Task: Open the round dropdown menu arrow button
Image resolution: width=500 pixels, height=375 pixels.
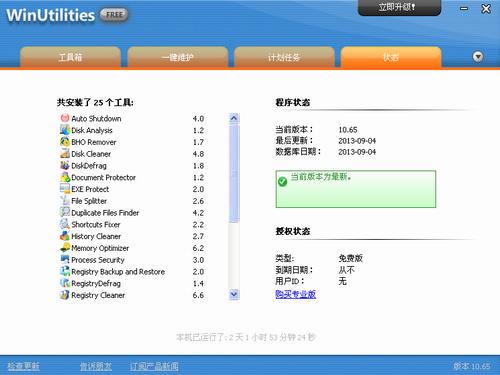Action: point(478,57)
